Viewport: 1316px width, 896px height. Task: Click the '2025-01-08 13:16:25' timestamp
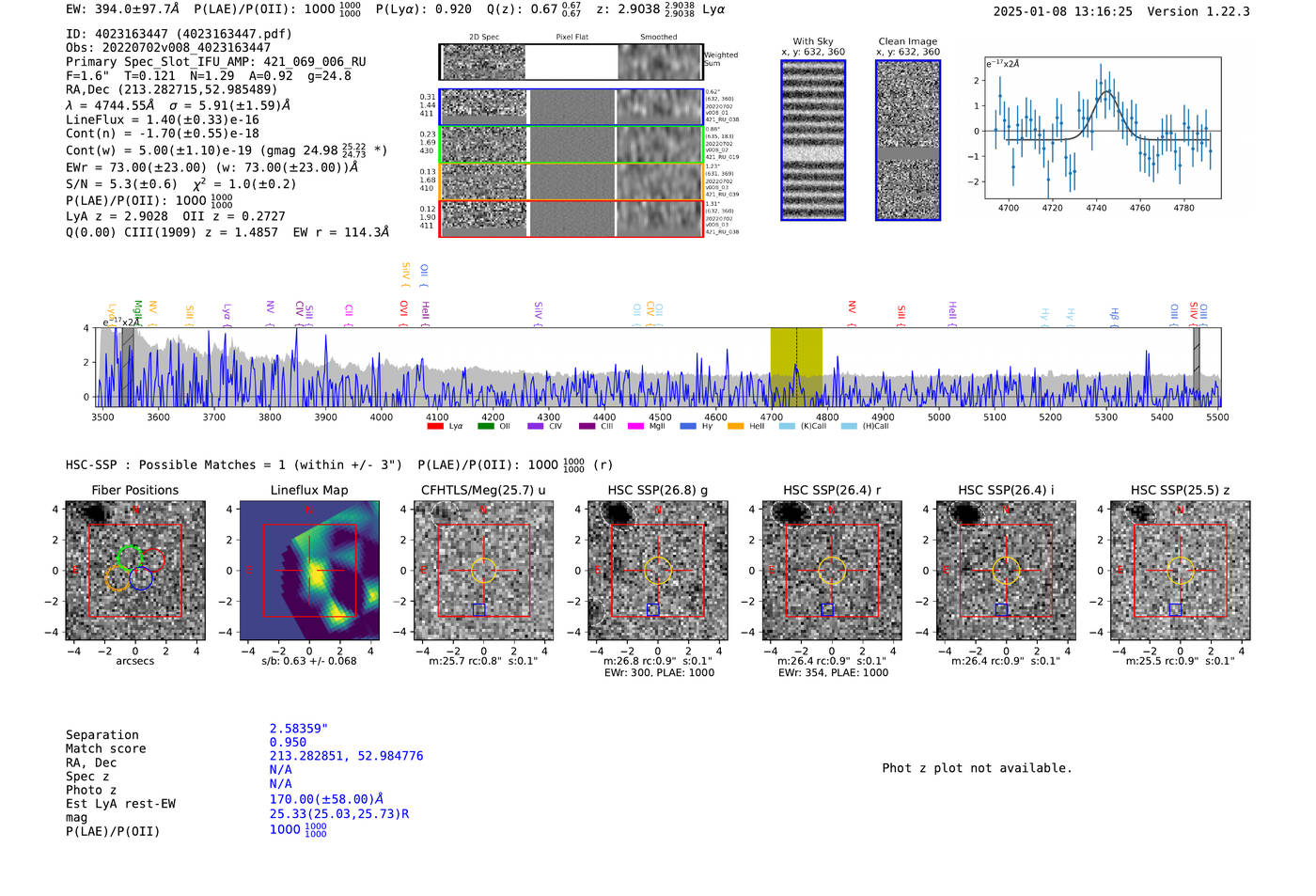pyautogui.click(x=1062, y=11)
